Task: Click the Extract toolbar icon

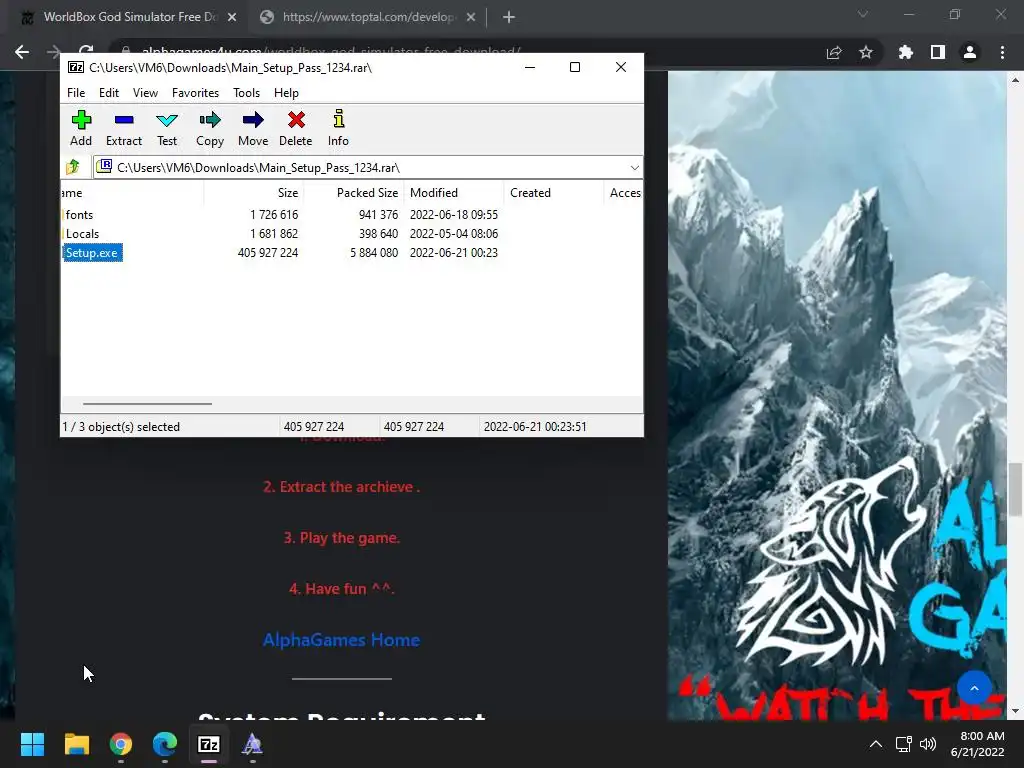Action: 123,128
